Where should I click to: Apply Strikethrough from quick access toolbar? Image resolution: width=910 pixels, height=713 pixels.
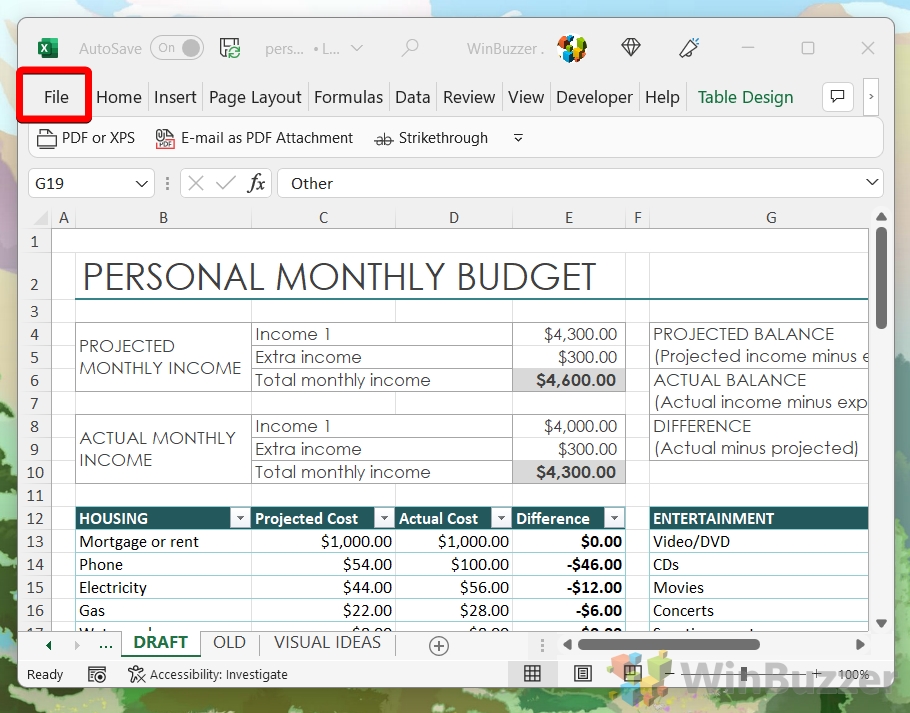[x=431, y=138]
